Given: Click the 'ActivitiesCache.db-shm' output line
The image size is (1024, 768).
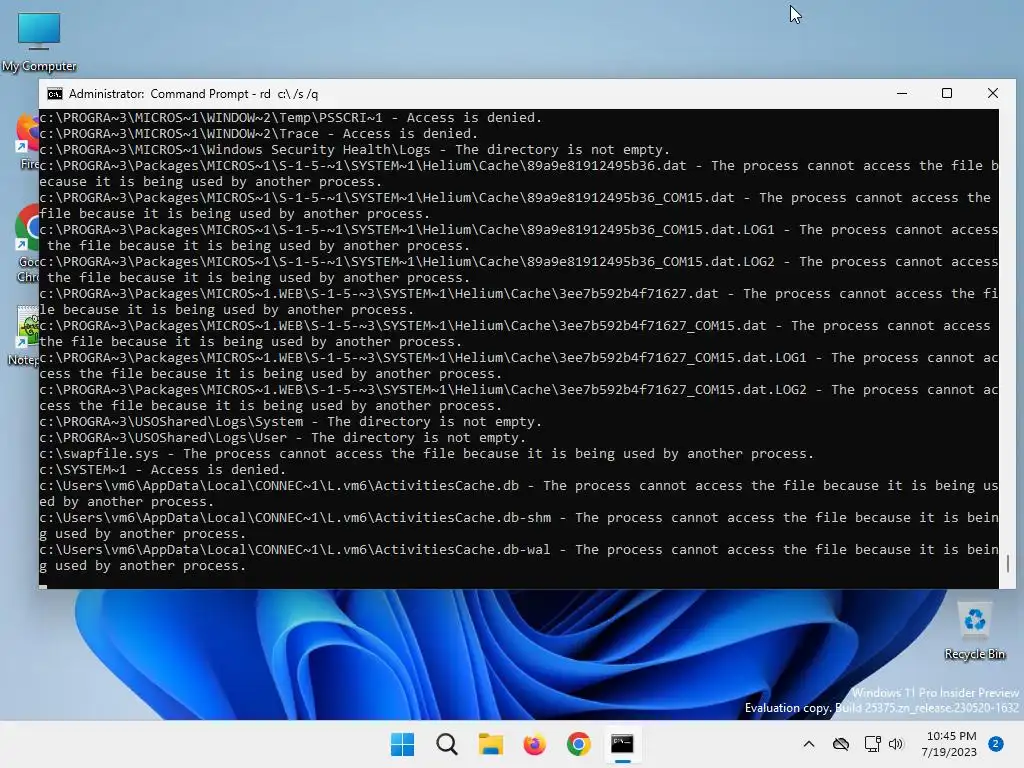Looking at the screenshot, I should [519, 526].
